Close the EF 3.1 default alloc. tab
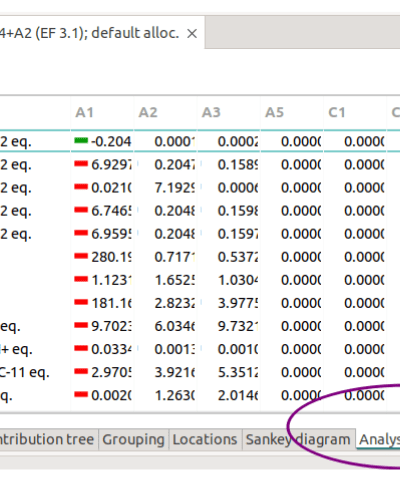Image resolution: width=400 pixels, height=490 pixels. (192, 33)
